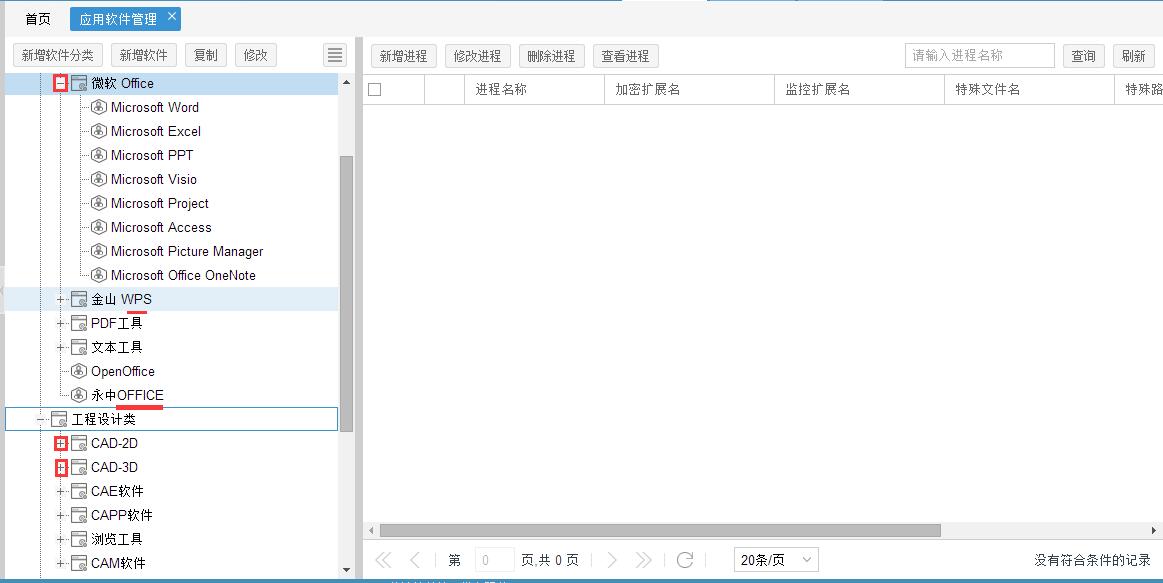Click the next-page arrow icon
The height and width of the screenshot is (583, 1163).
tap(612, 559)
